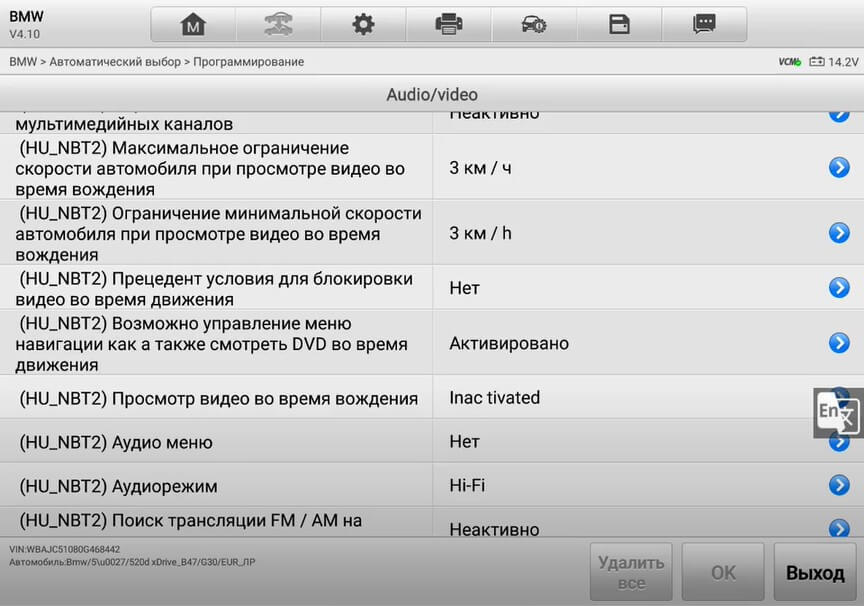The width and height of the screenshot is (864, 606).
Task: Expand the Поиск трансляции FM / AM arrow
Action: (x=839, y=528)
